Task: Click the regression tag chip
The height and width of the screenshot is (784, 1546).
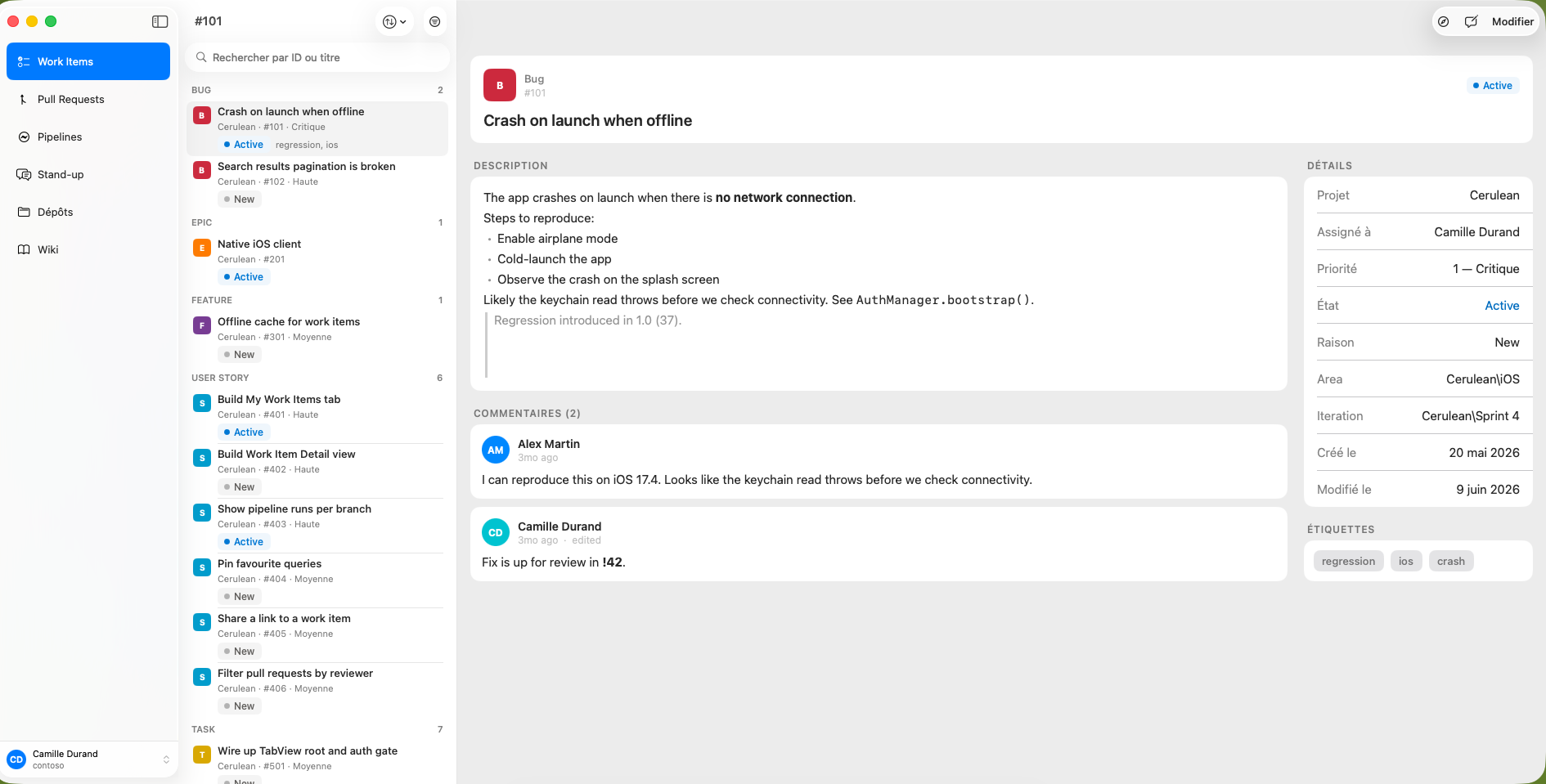Action: click(x=1348, y=561)
